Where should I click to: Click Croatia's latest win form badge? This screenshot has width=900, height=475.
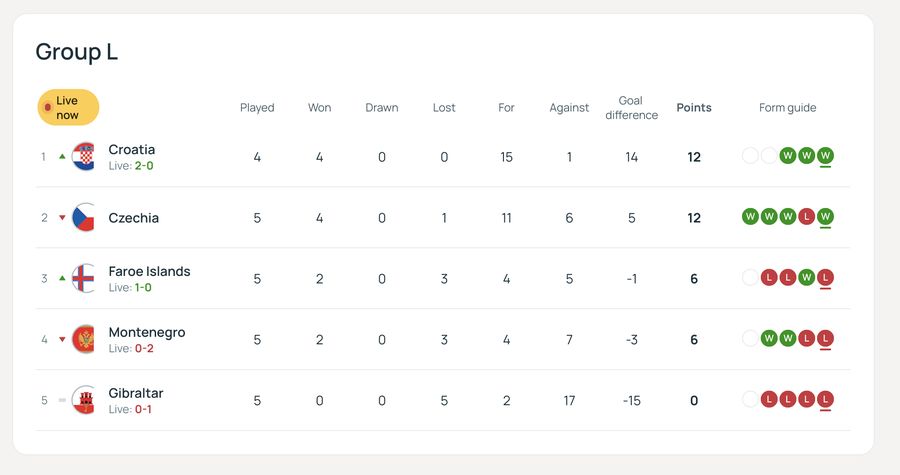(x=825, y=156)
